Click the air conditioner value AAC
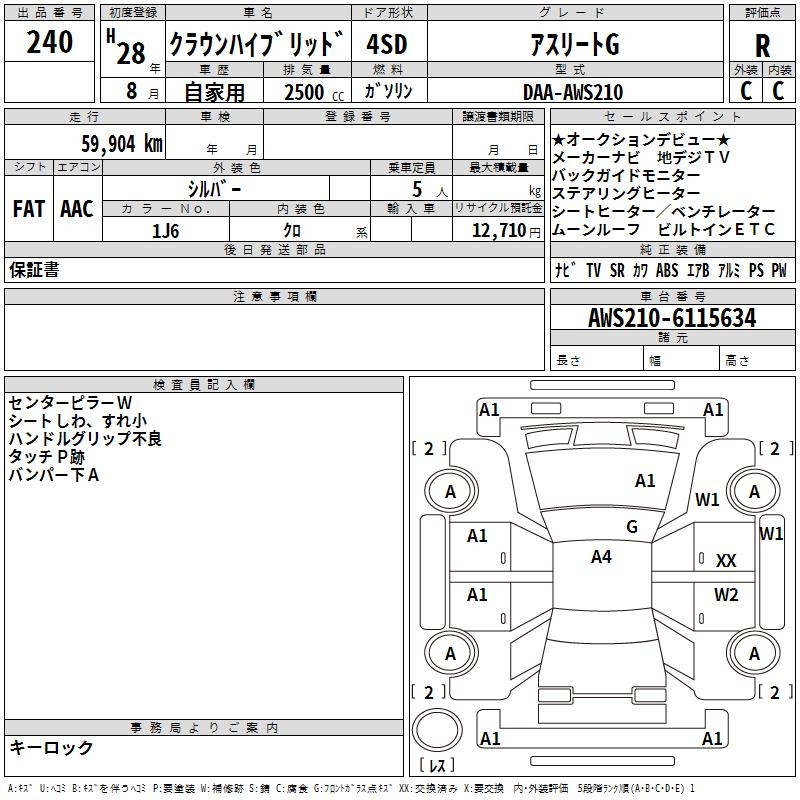The width and height of the screenshot is (800, 800). 77,209
